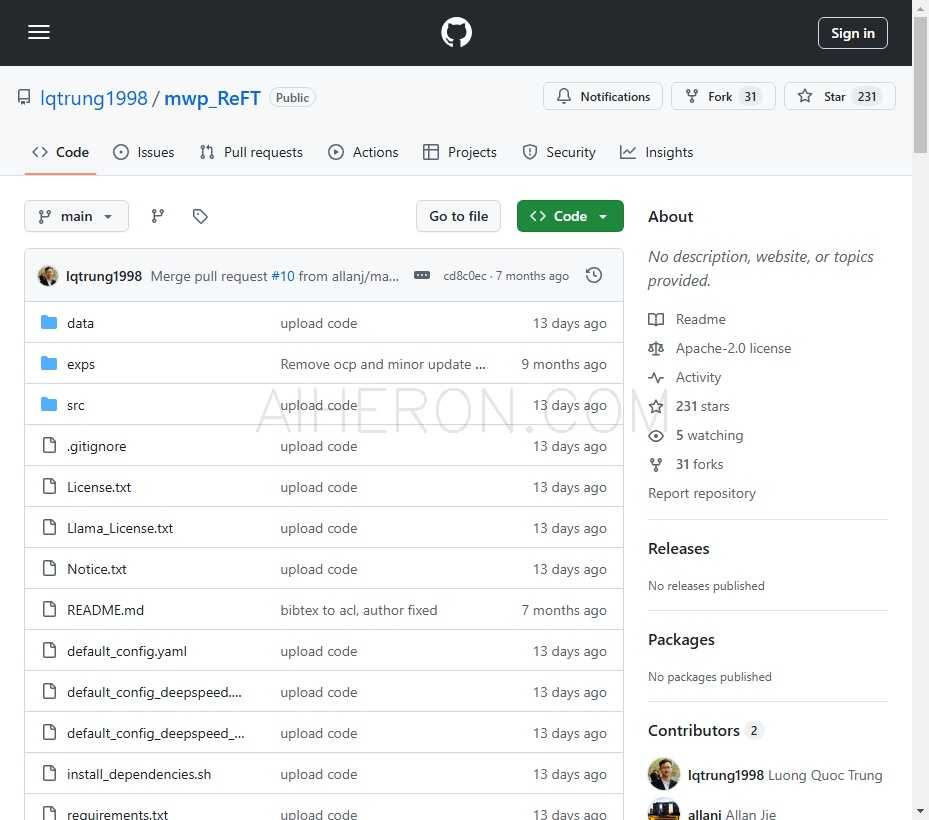
Task: Click the Go to file button
Action: click(459, 216)
